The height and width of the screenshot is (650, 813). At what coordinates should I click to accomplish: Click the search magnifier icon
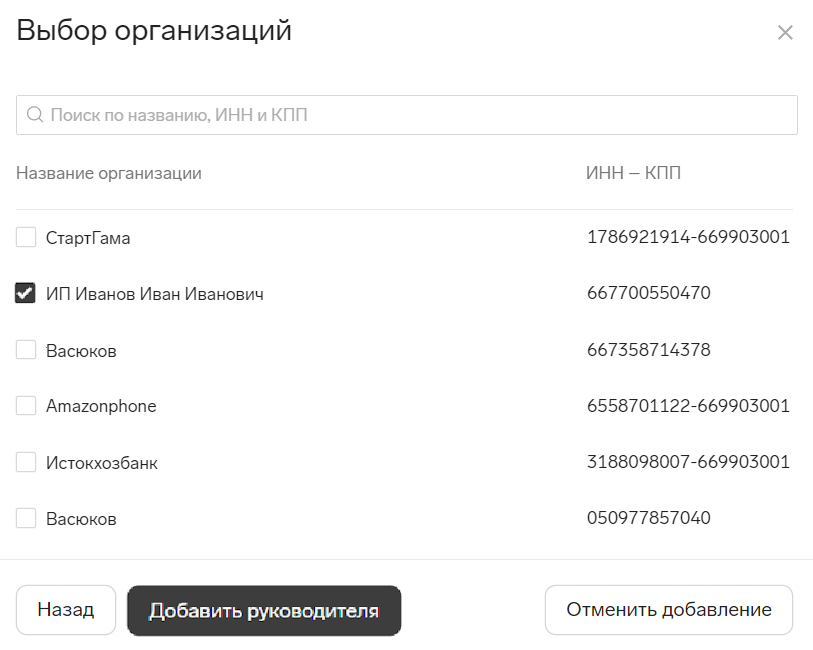click(35, 115)
